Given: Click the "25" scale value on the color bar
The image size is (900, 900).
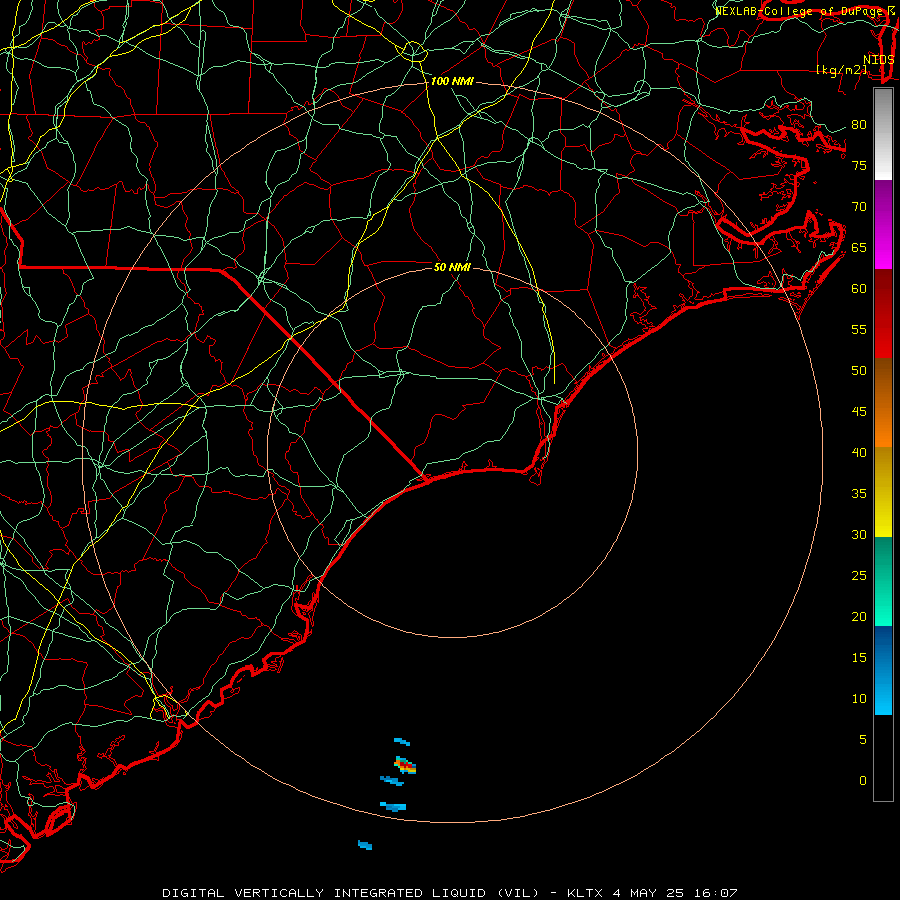Looking at the screenshot, I should (x=859, y=576).
